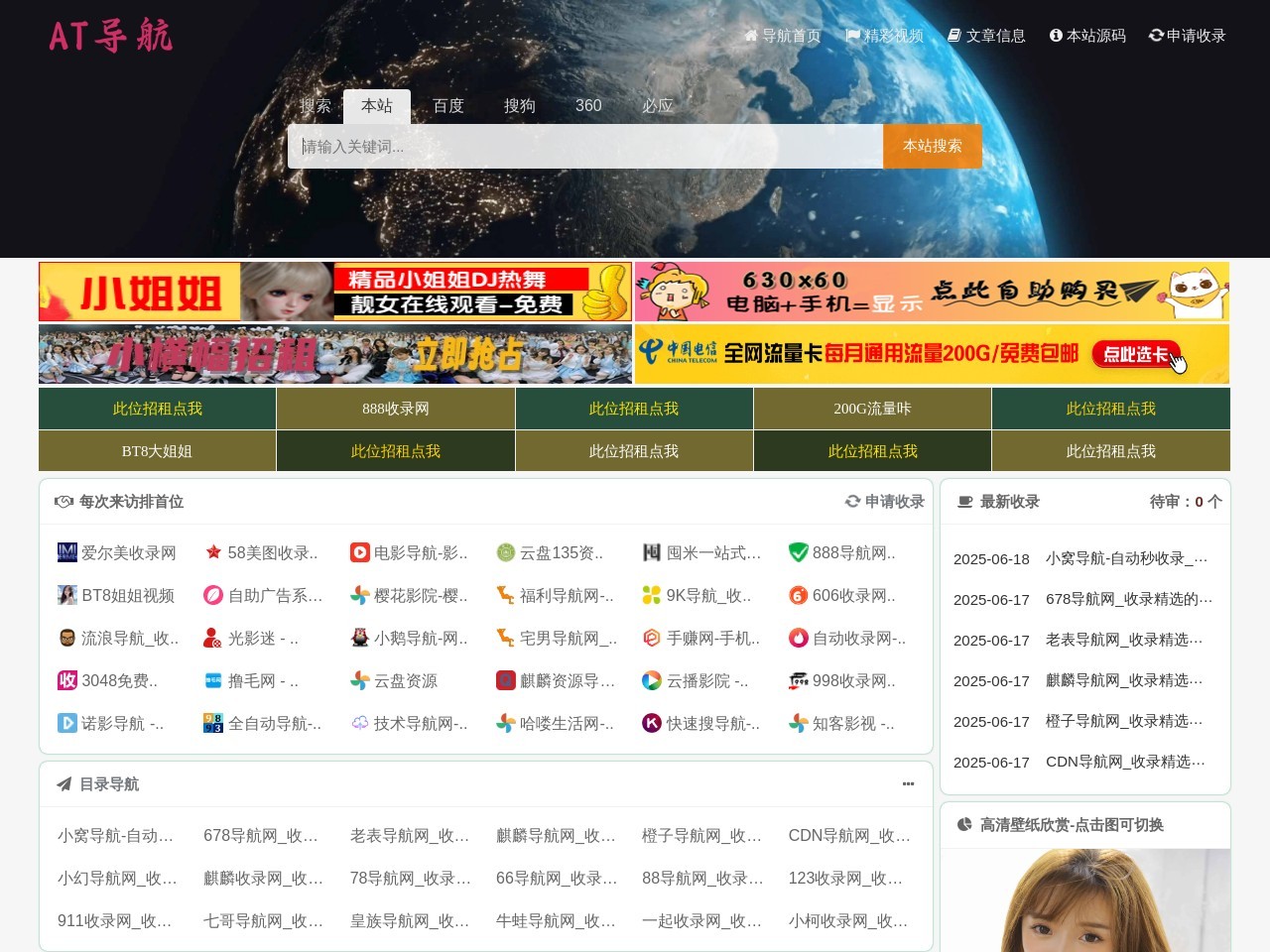The height and width of the screenshot is (952, 1270).
Task: Open 申请收录 in the top navigation
Action: (x=1188, y=36)
